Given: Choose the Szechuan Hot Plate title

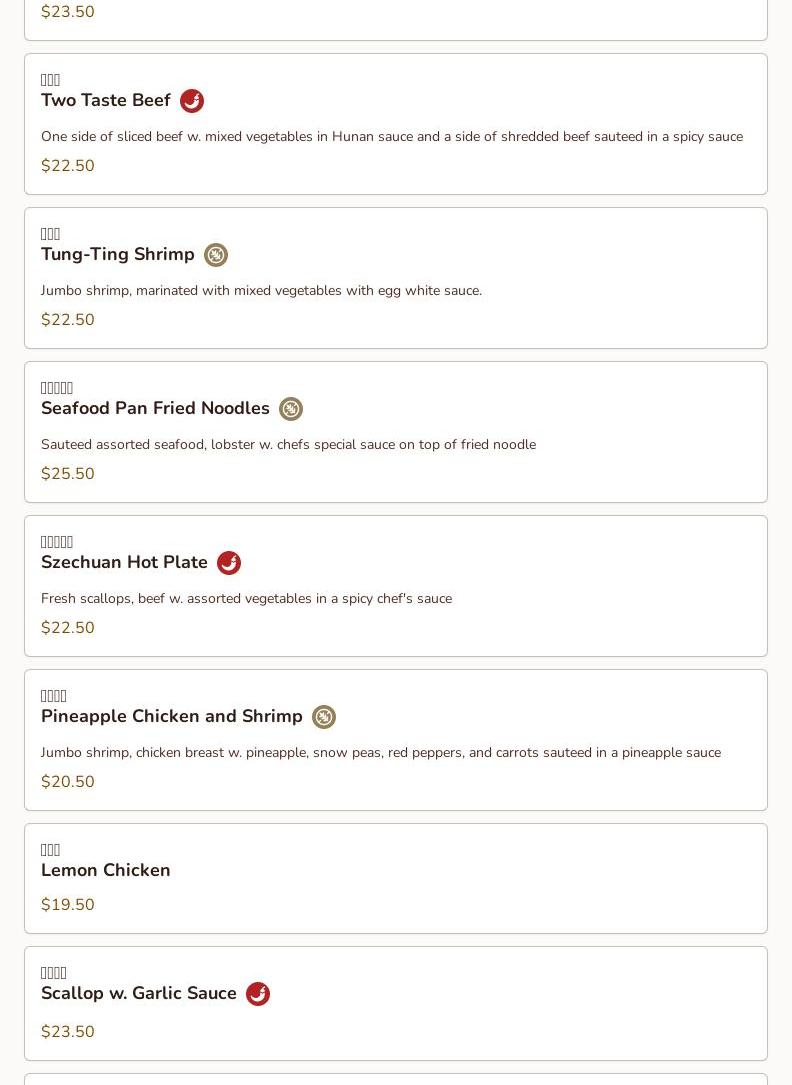Looking at the screenshot, I should [124, 563].
